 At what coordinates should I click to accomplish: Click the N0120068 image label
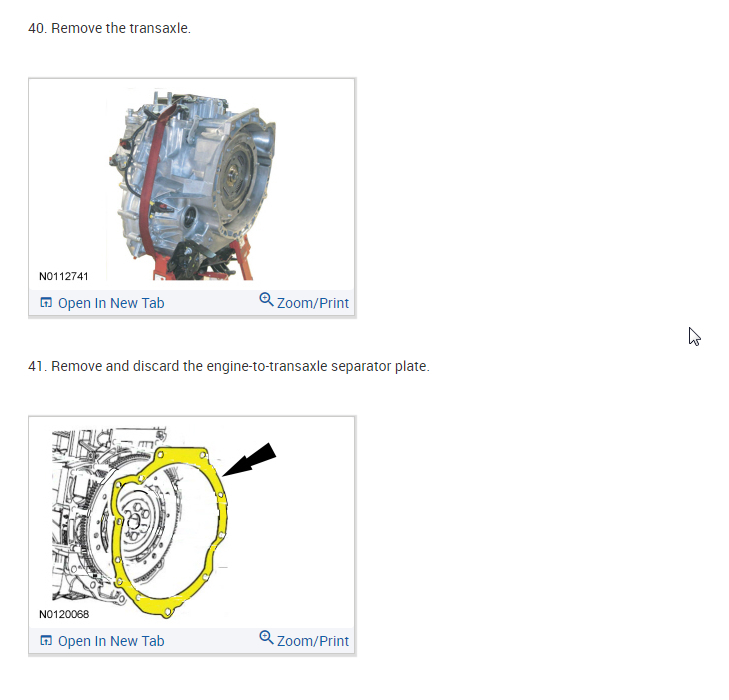click(x=64, y=614)
